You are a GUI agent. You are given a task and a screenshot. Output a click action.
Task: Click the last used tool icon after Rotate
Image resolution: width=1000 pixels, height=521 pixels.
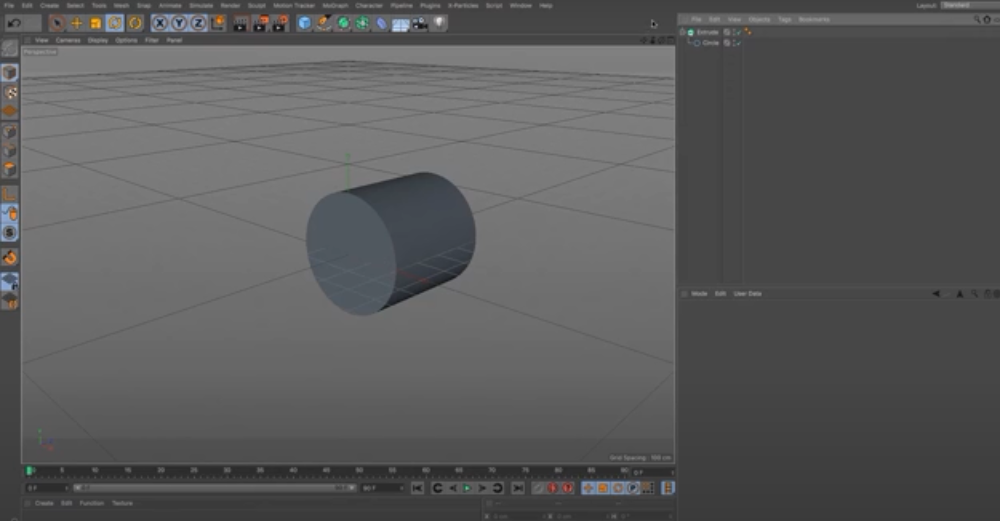pyautogui.click(x=135, y=24)
